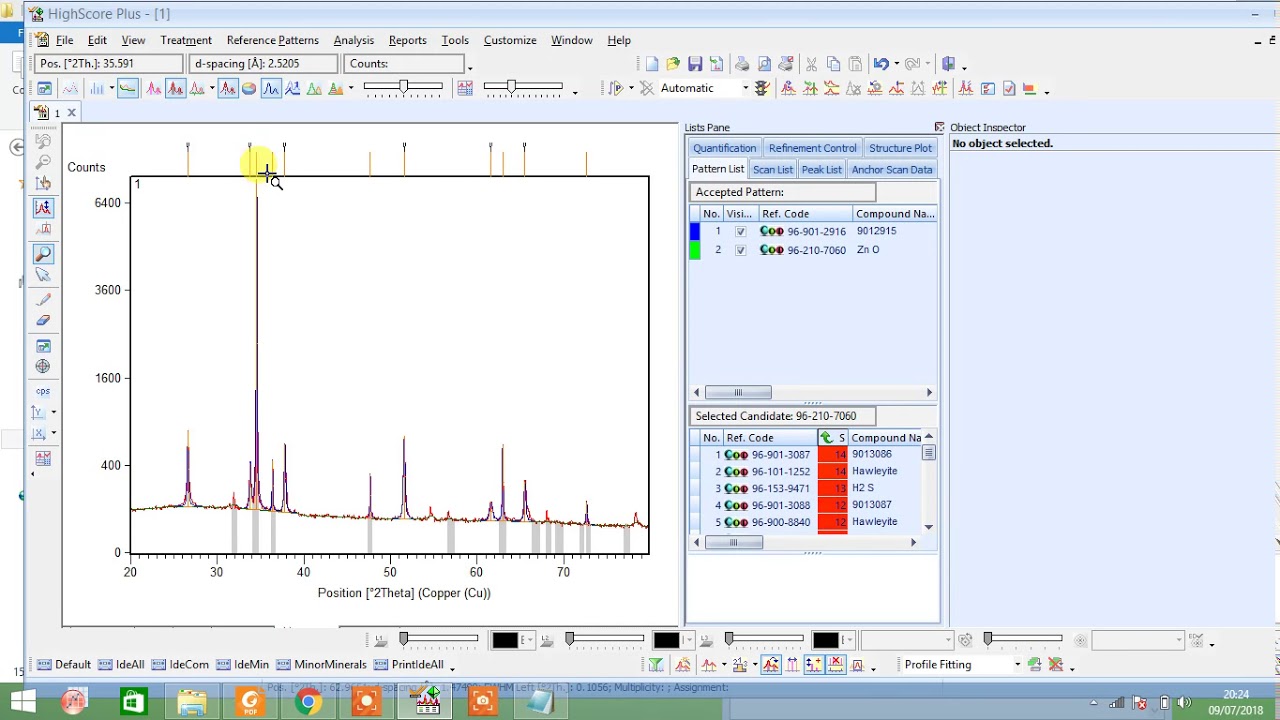Screen dimensions: 1280x720
Task: Click the green color swatch for pattern 2
Action: 695,250
